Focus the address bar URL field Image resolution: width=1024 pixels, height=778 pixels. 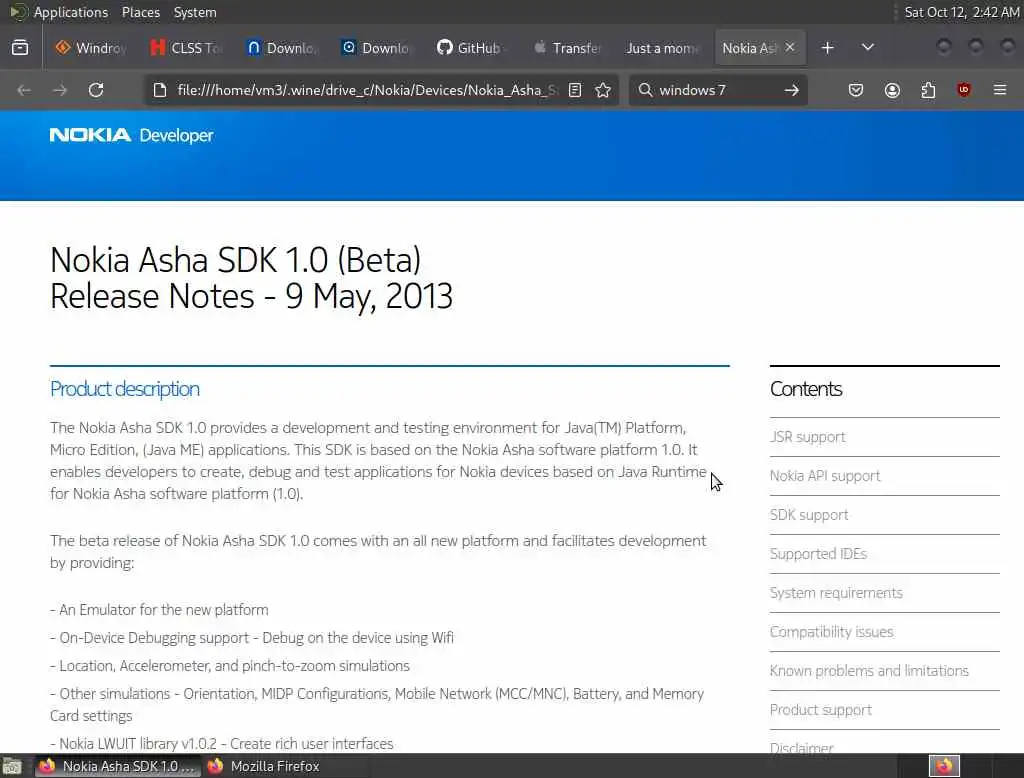pos(367,90)
